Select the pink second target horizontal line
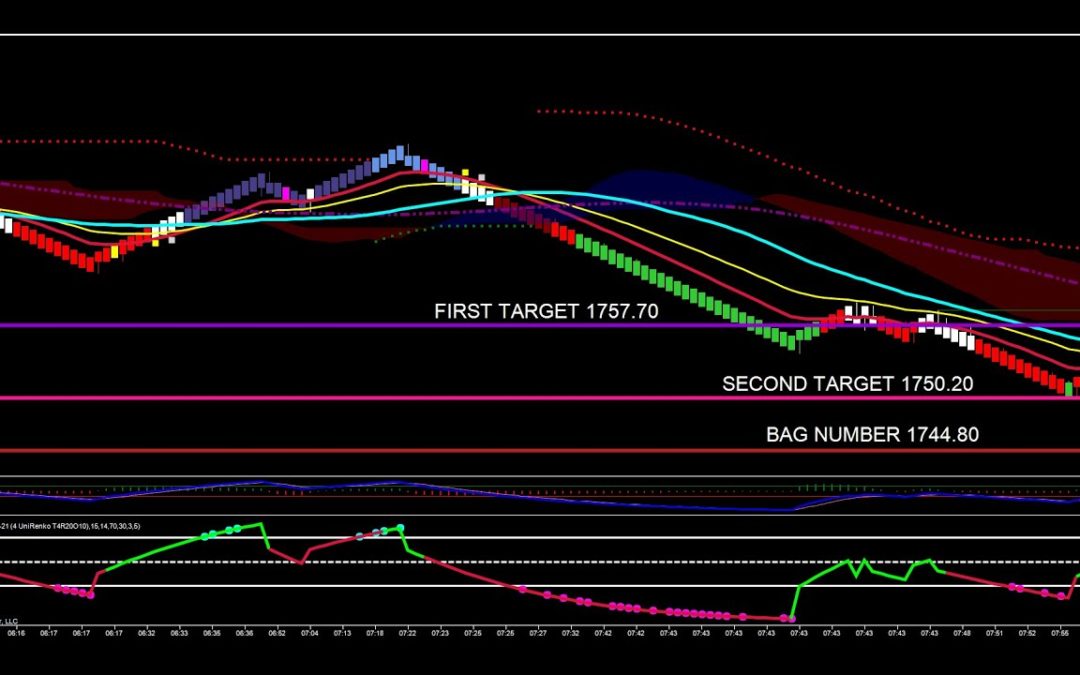Screen dimensions: 1080x675 click(x=300, y=398)
